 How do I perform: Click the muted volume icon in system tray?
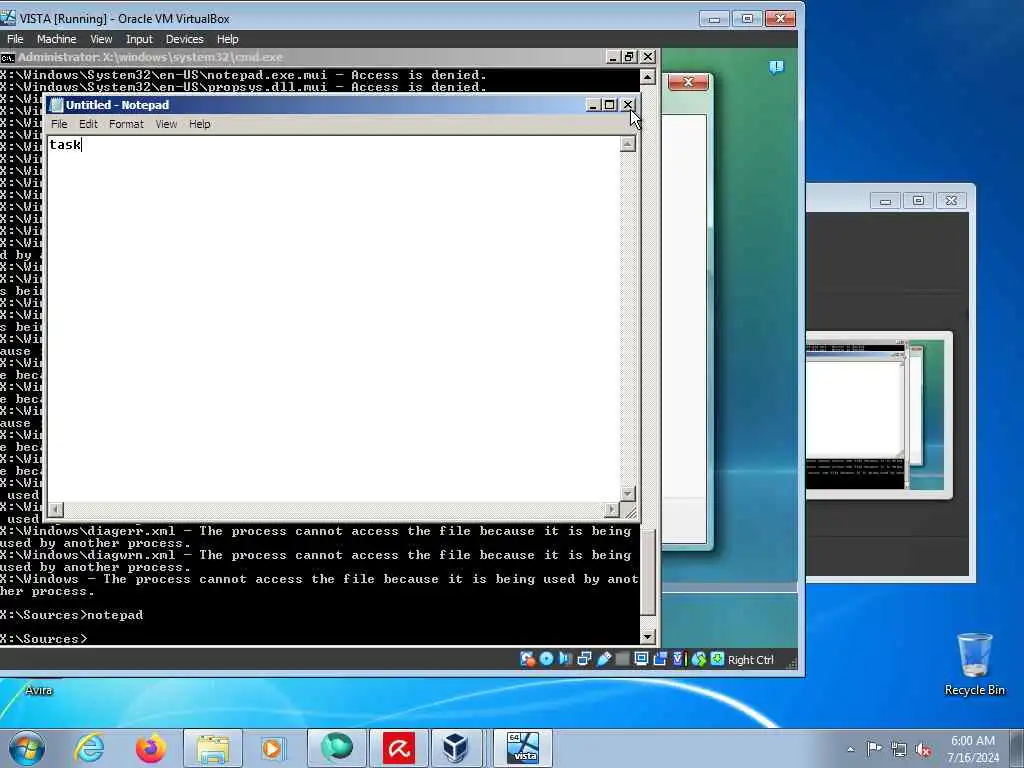(x=923, y=749)
